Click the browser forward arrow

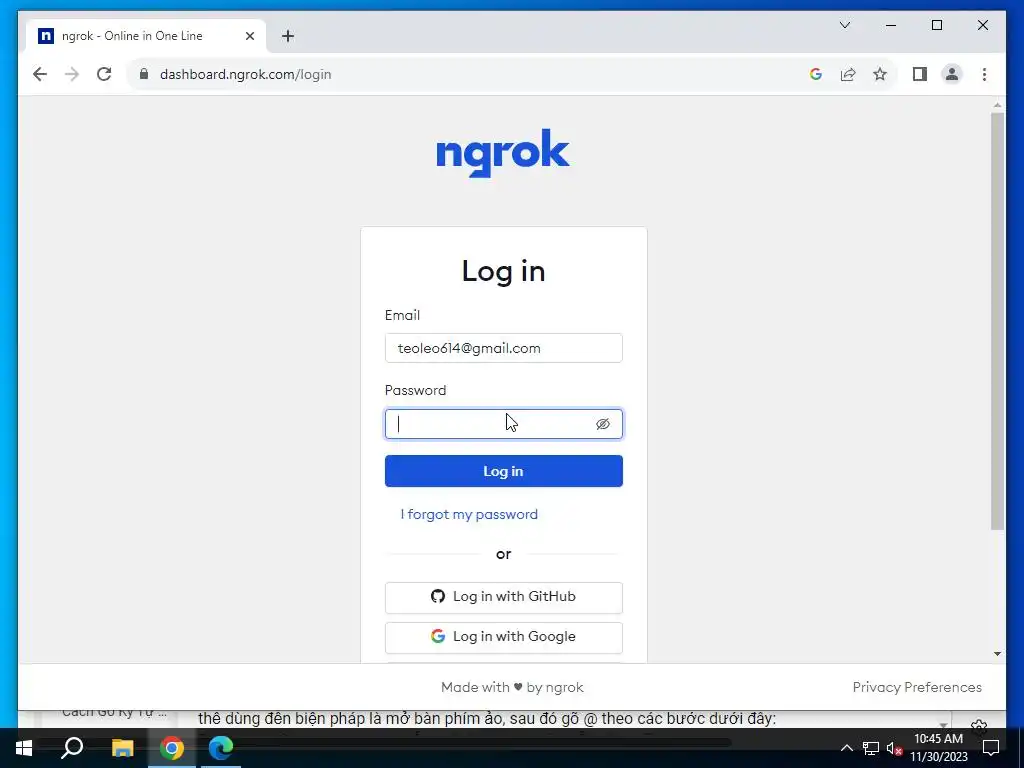pos(72,74)
